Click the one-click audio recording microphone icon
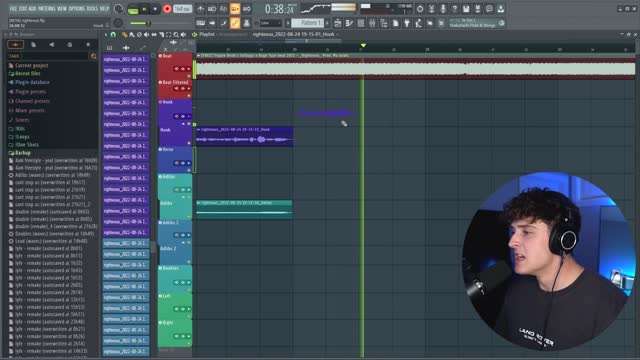 pyautogui.click(x=443, y=9)
